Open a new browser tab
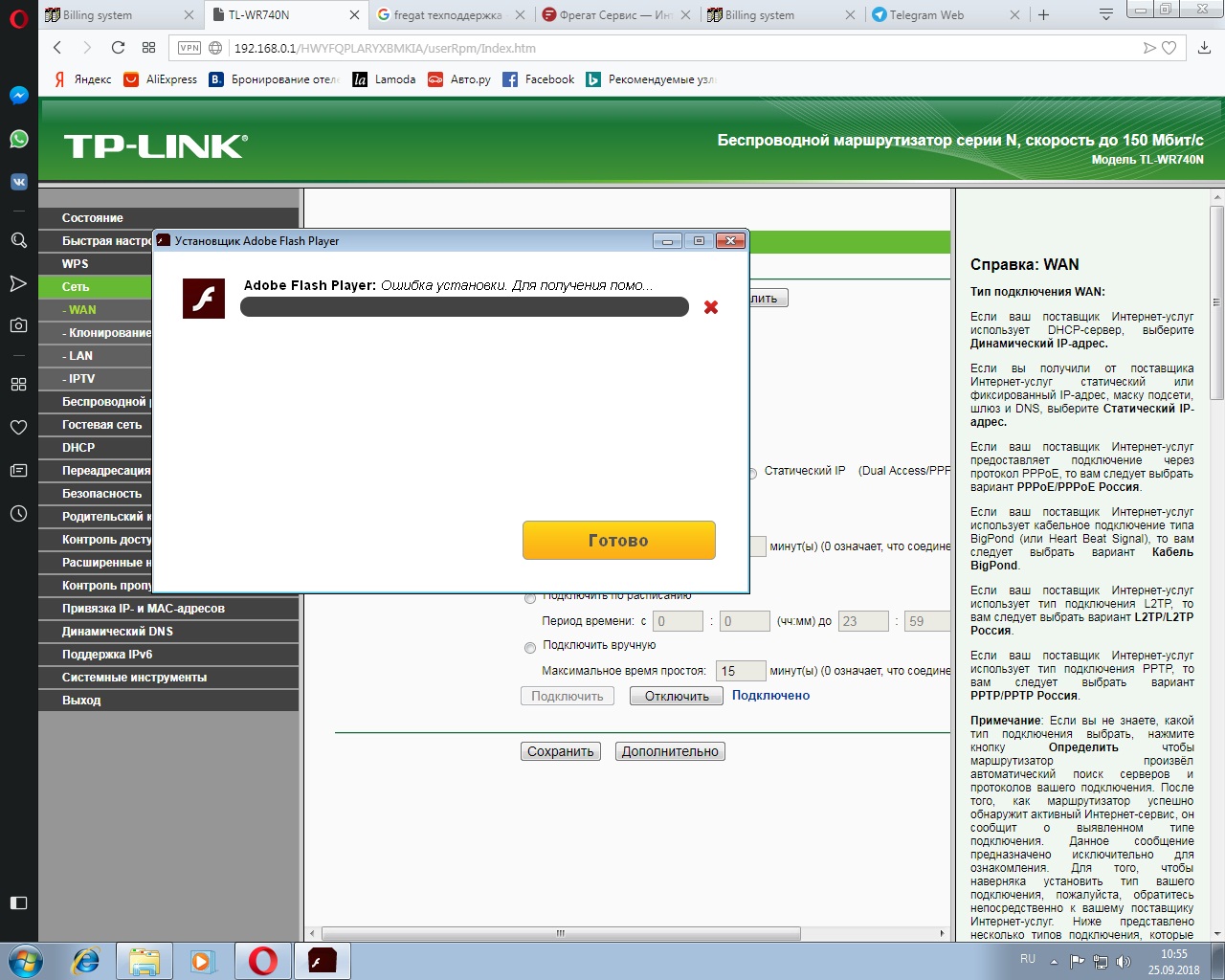1225x980 pixels. (x=1043, y=15)
